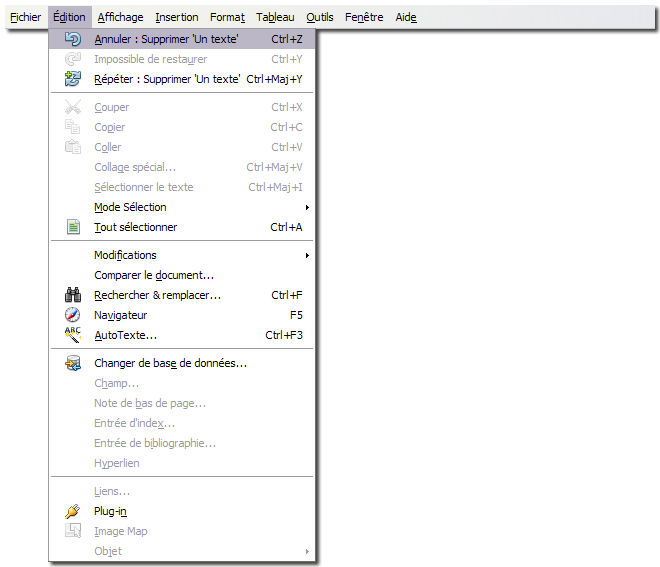This screenshot has width=660, height=567.
Task: Click the binoculars icon beside Rechercher & remplacer
Action: (x=73, y=295)
